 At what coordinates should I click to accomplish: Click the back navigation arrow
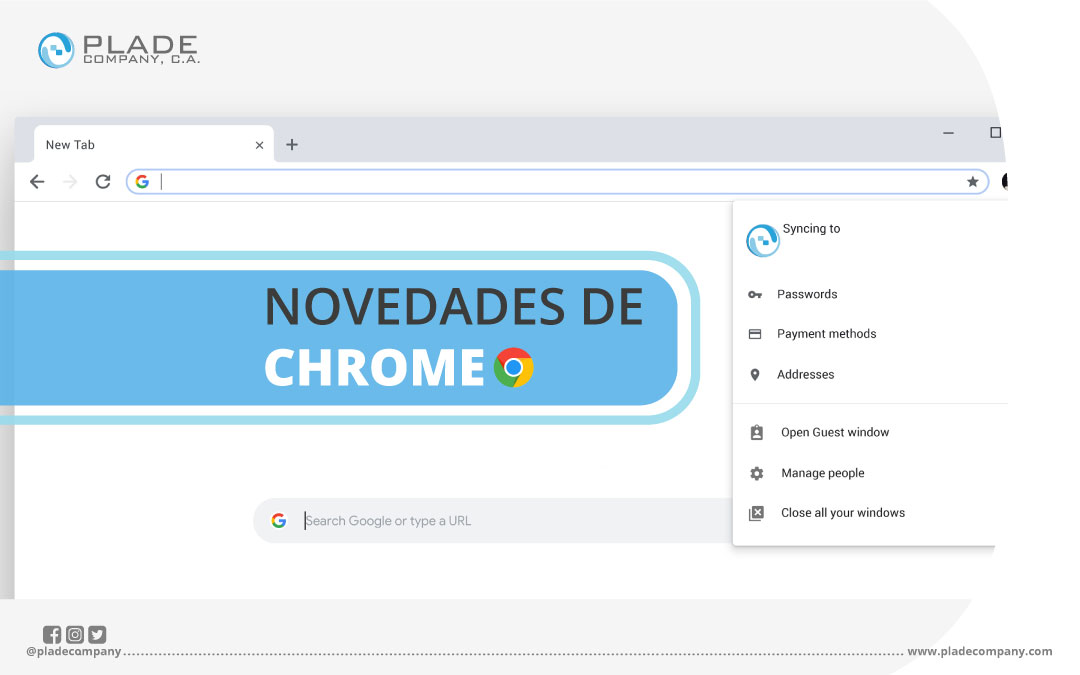[x=37, y=182]
